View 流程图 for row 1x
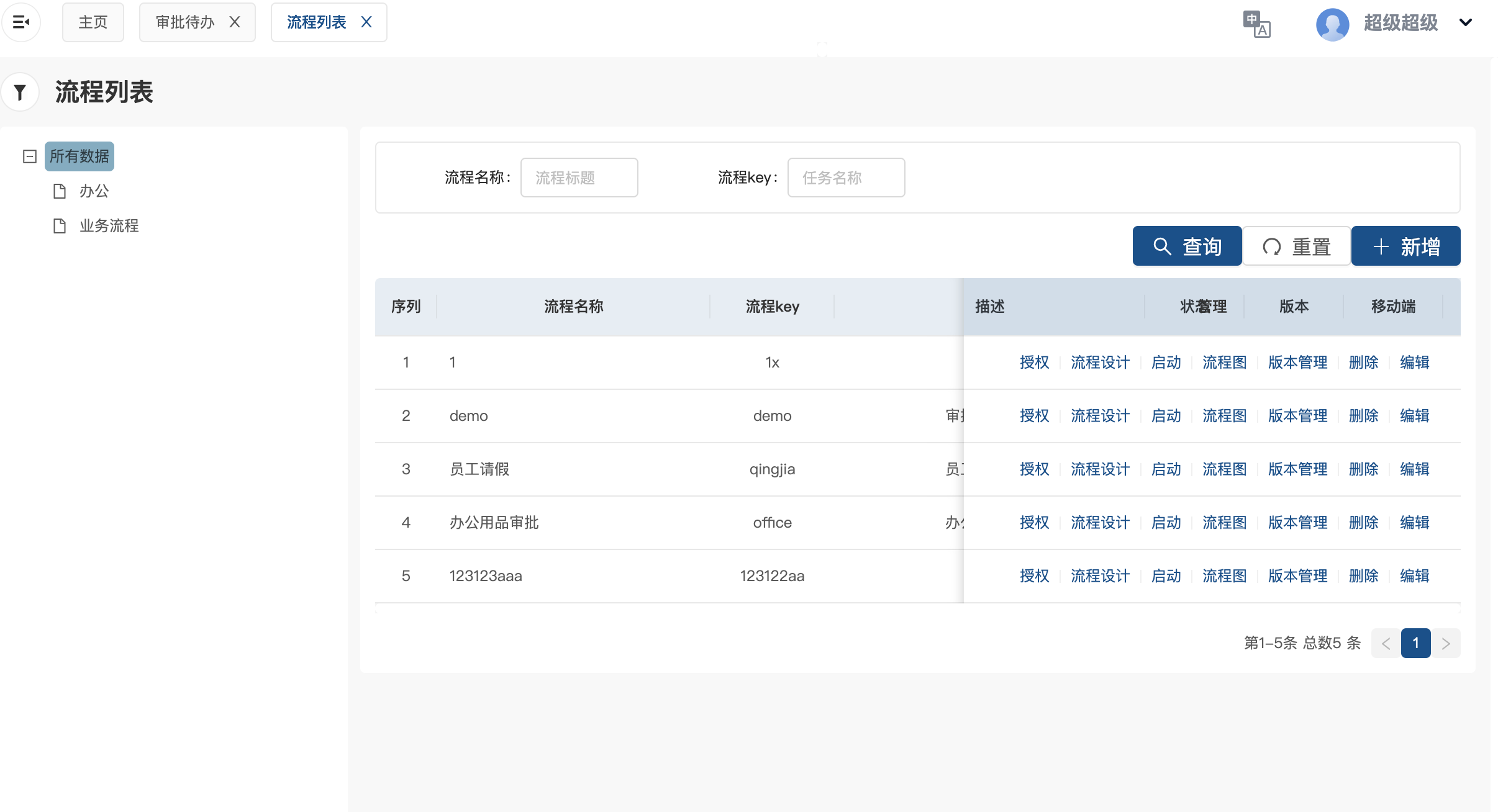Image resolution: width=1498 pixels, height=812 pixels. (1225, 363)
